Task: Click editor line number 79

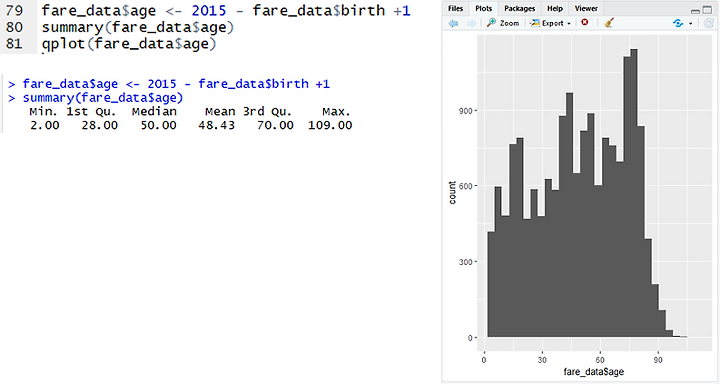Action: coord(14,11)
